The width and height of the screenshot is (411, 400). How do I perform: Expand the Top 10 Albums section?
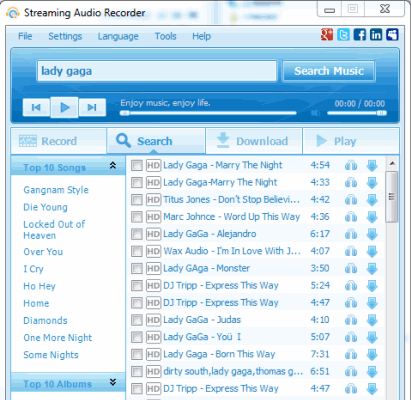point(113,382)
